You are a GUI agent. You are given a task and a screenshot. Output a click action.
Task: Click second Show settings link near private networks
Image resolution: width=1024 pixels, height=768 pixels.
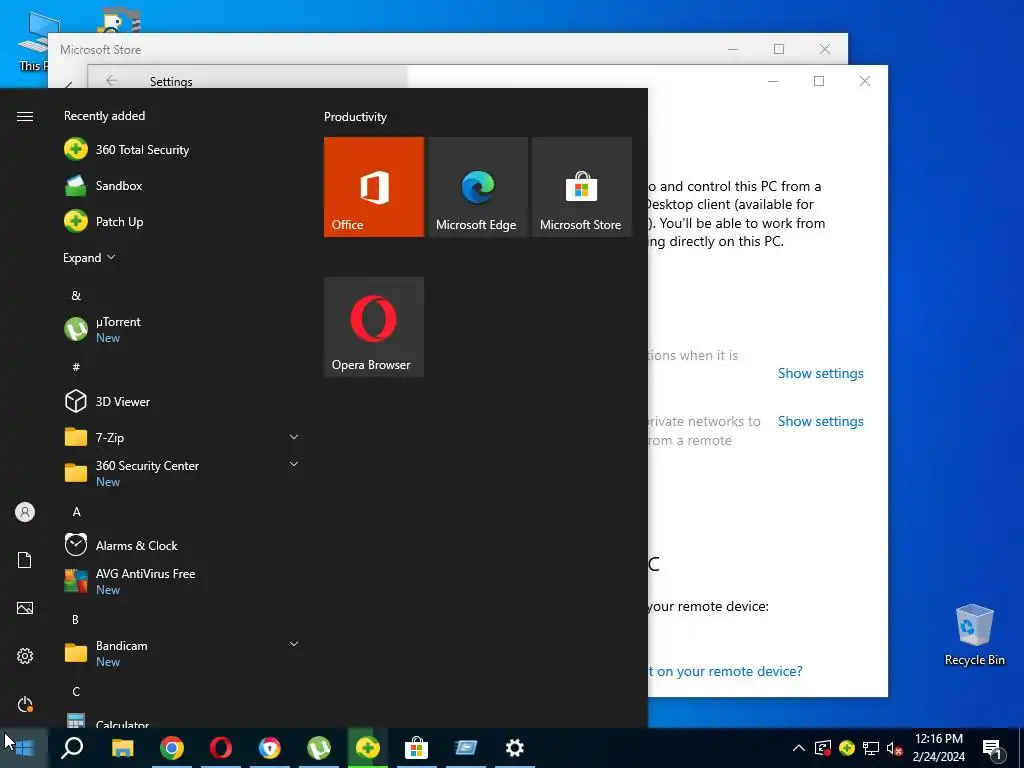(820, 421)
